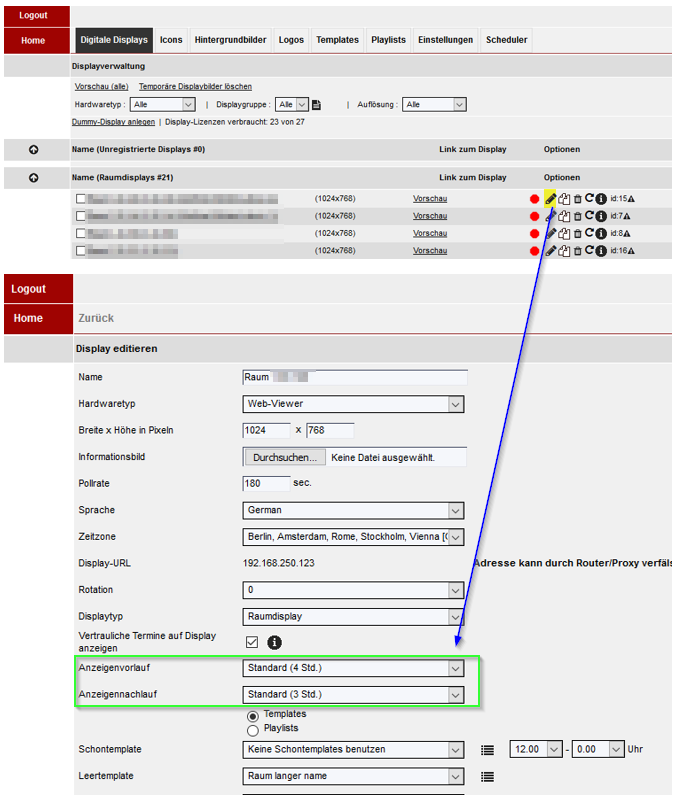Viewport: 680px width, 800px height.
Task: Go to the Einstellungen tab
Action: [445, 40]
